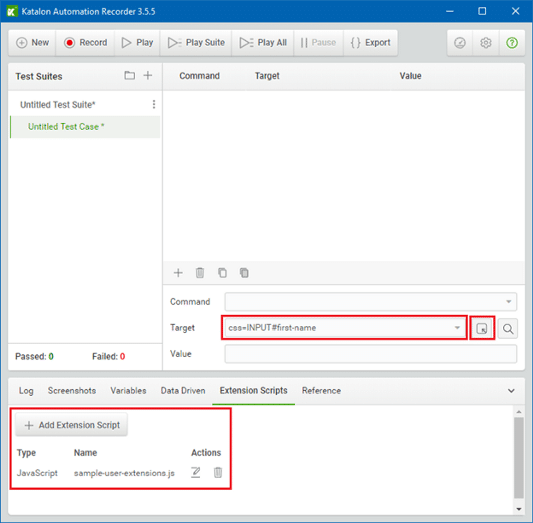The image size is (533, 523).
Task: Minimize the Katalon Recorder window
Action: pyautogui.click(x=450, y=11)
